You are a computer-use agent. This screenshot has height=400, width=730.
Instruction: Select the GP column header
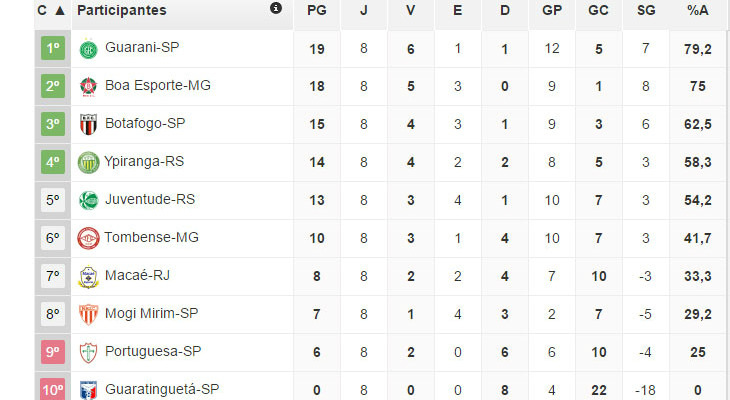click(x=551, y=10)
